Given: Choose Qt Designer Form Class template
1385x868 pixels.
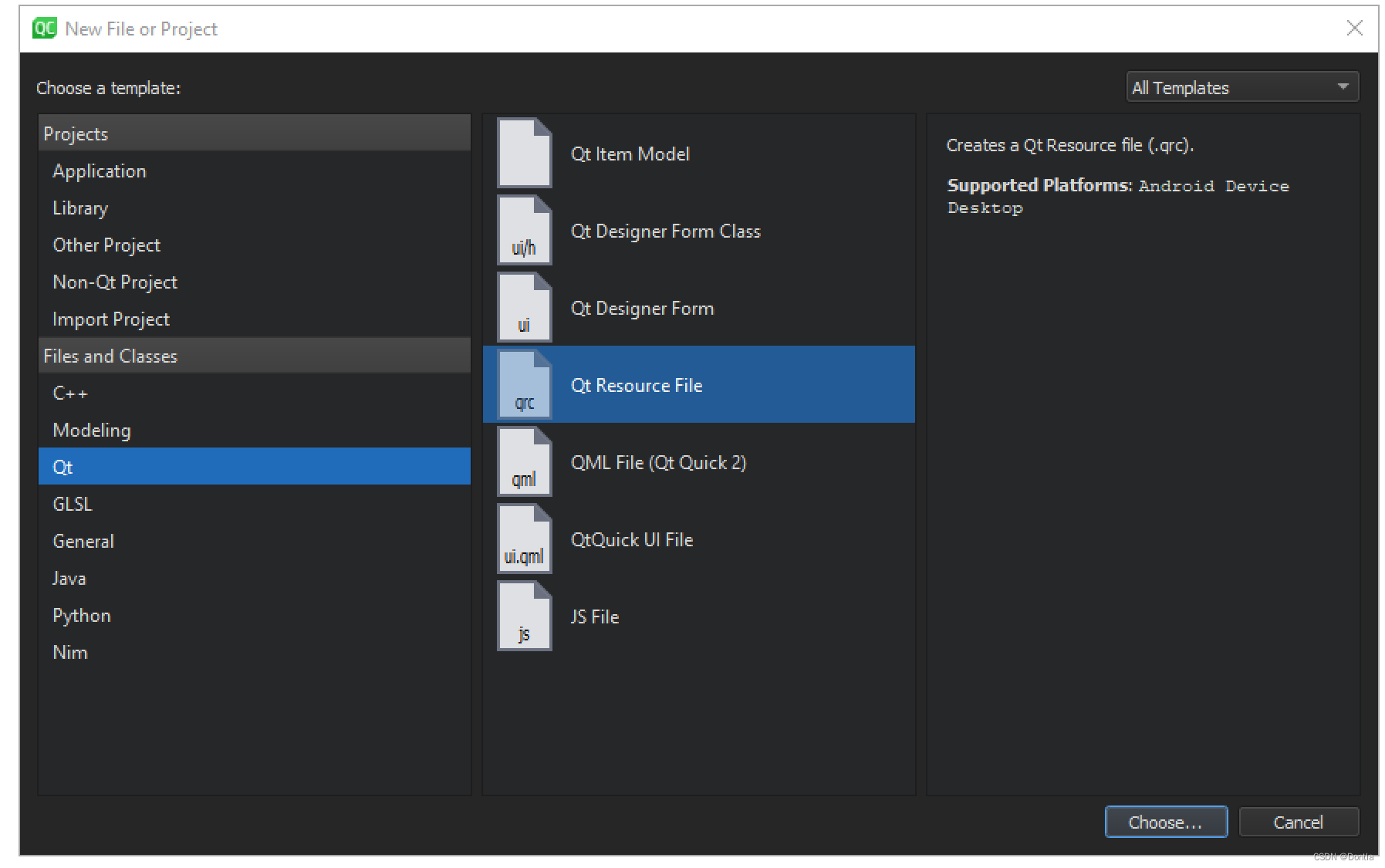Looking at the screenshot, I should coord(698,230).
